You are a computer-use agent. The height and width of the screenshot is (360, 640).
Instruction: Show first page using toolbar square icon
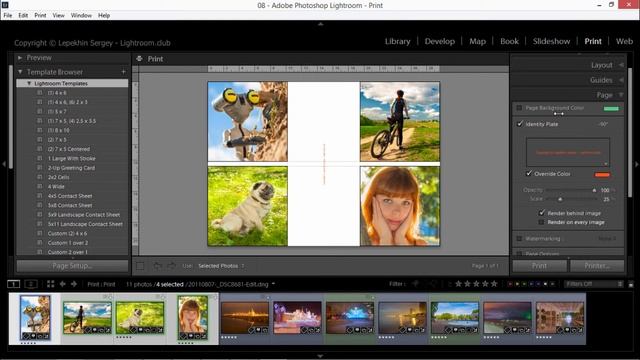tap(140, 266)
